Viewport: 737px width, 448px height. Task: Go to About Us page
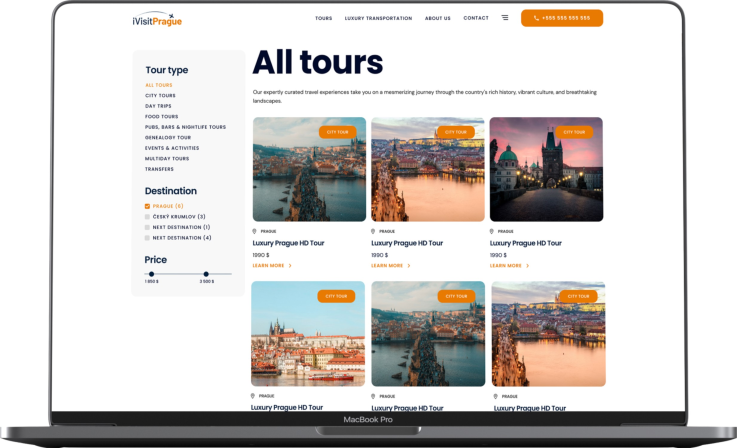[437, 18]
